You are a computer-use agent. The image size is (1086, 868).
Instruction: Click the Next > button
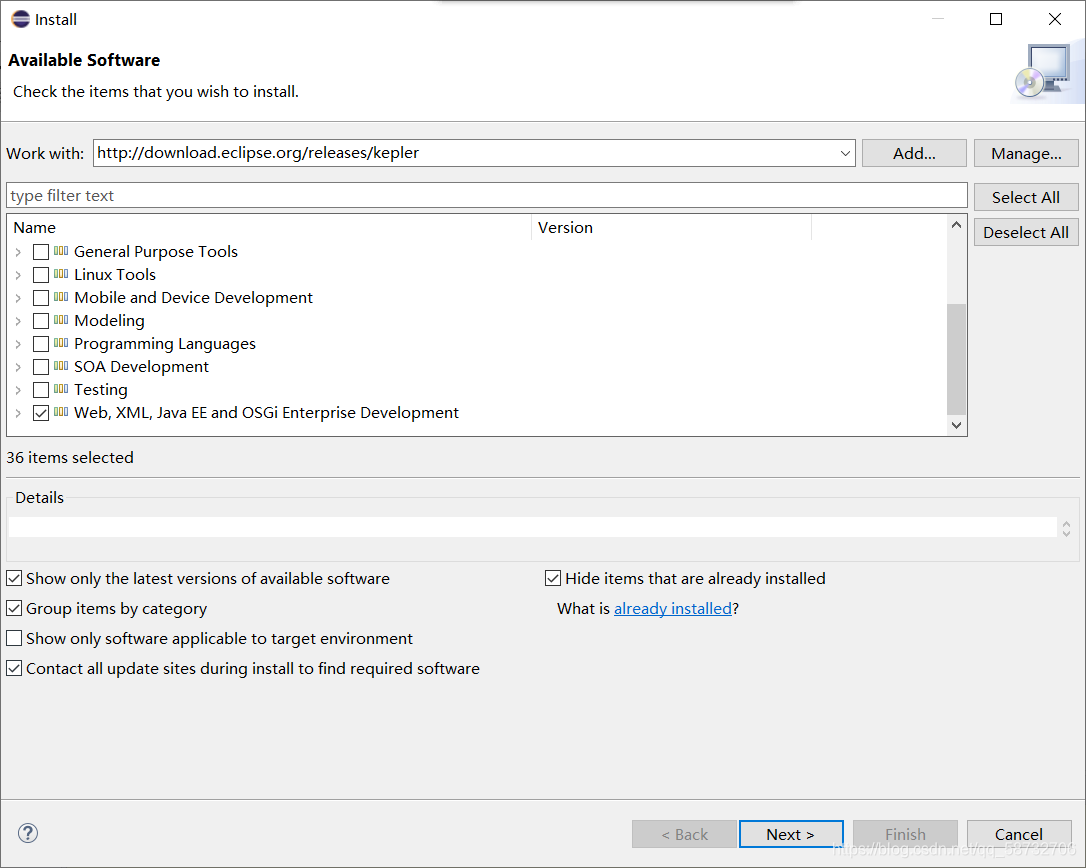click(x=791, y=834)
